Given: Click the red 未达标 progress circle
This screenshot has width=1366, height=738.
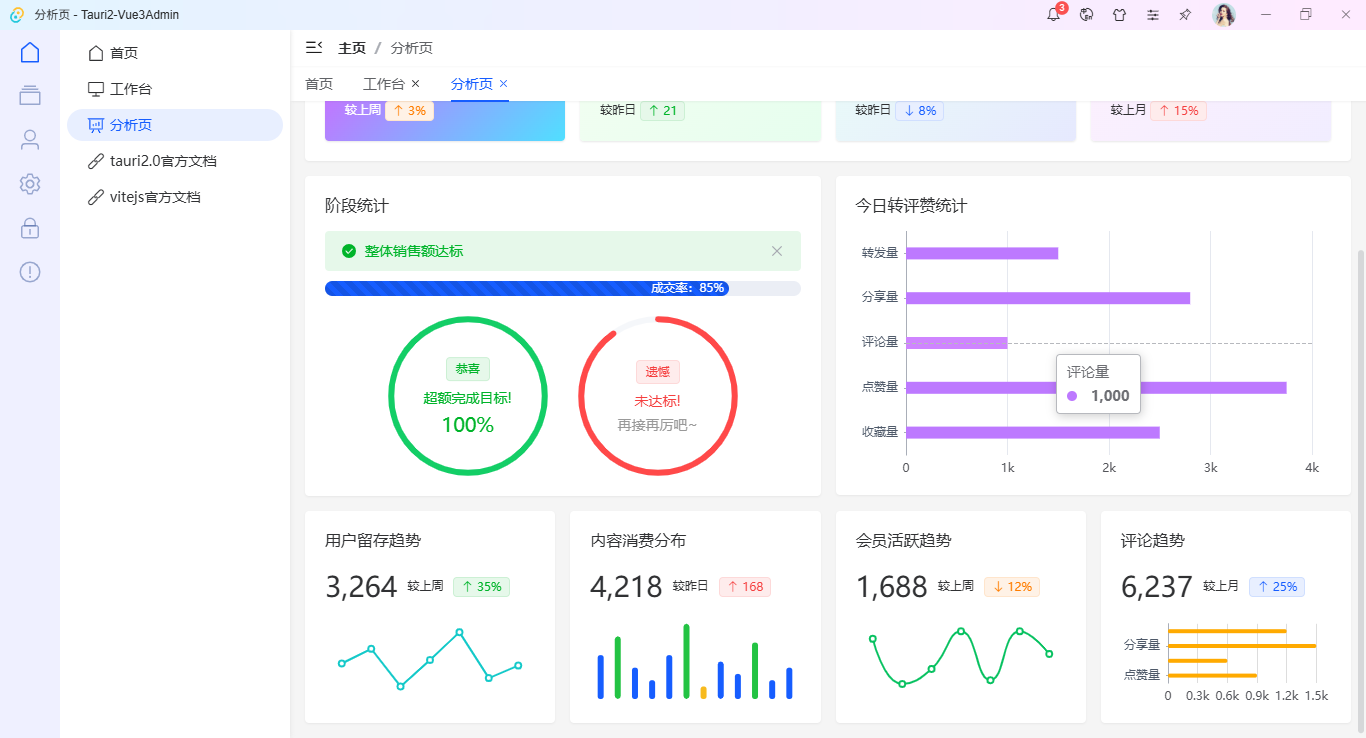Looking at the screenshot, I should click(x=658, y=396).
